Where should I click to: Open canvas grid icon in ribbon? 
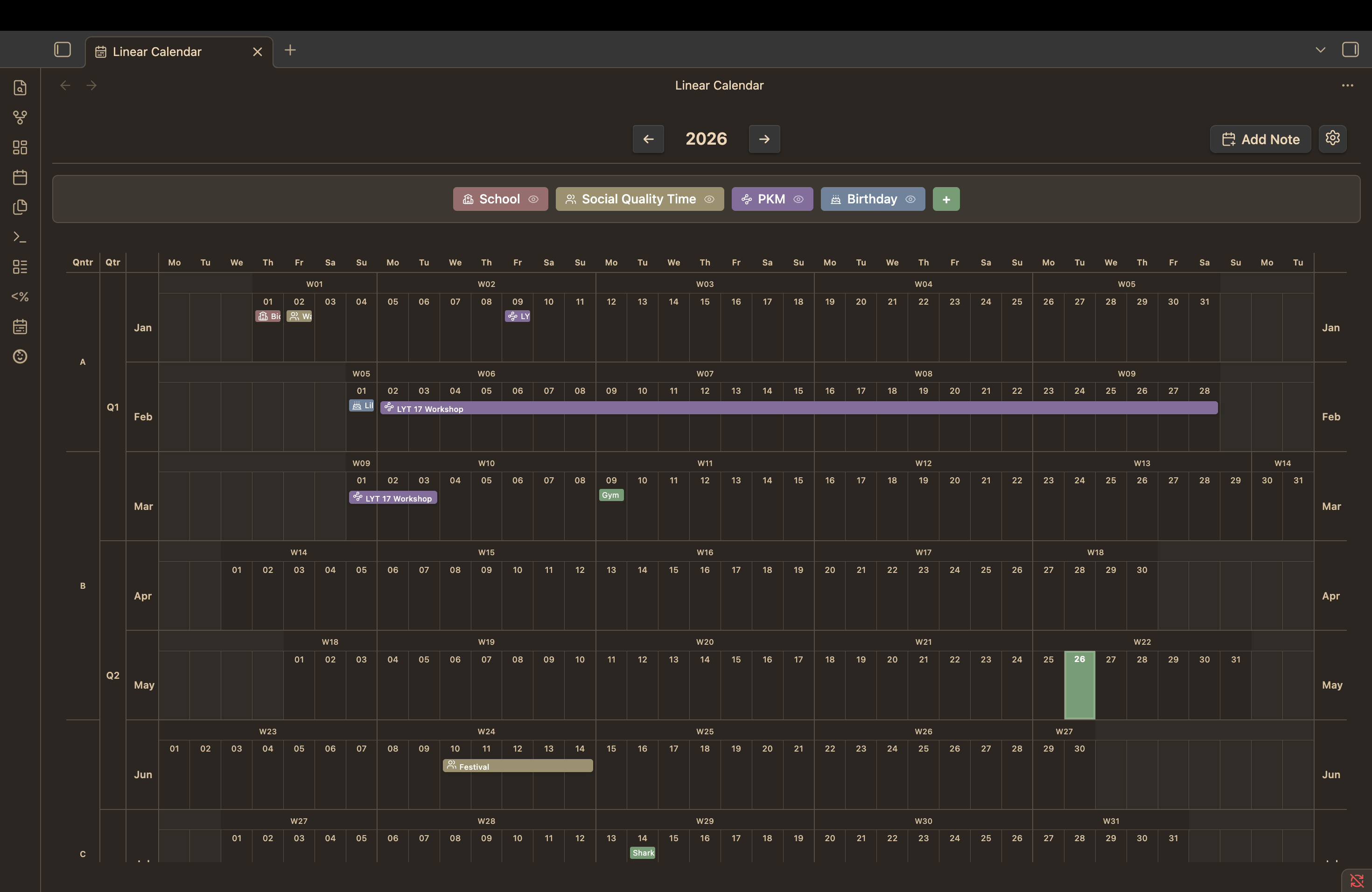(20, 147)
